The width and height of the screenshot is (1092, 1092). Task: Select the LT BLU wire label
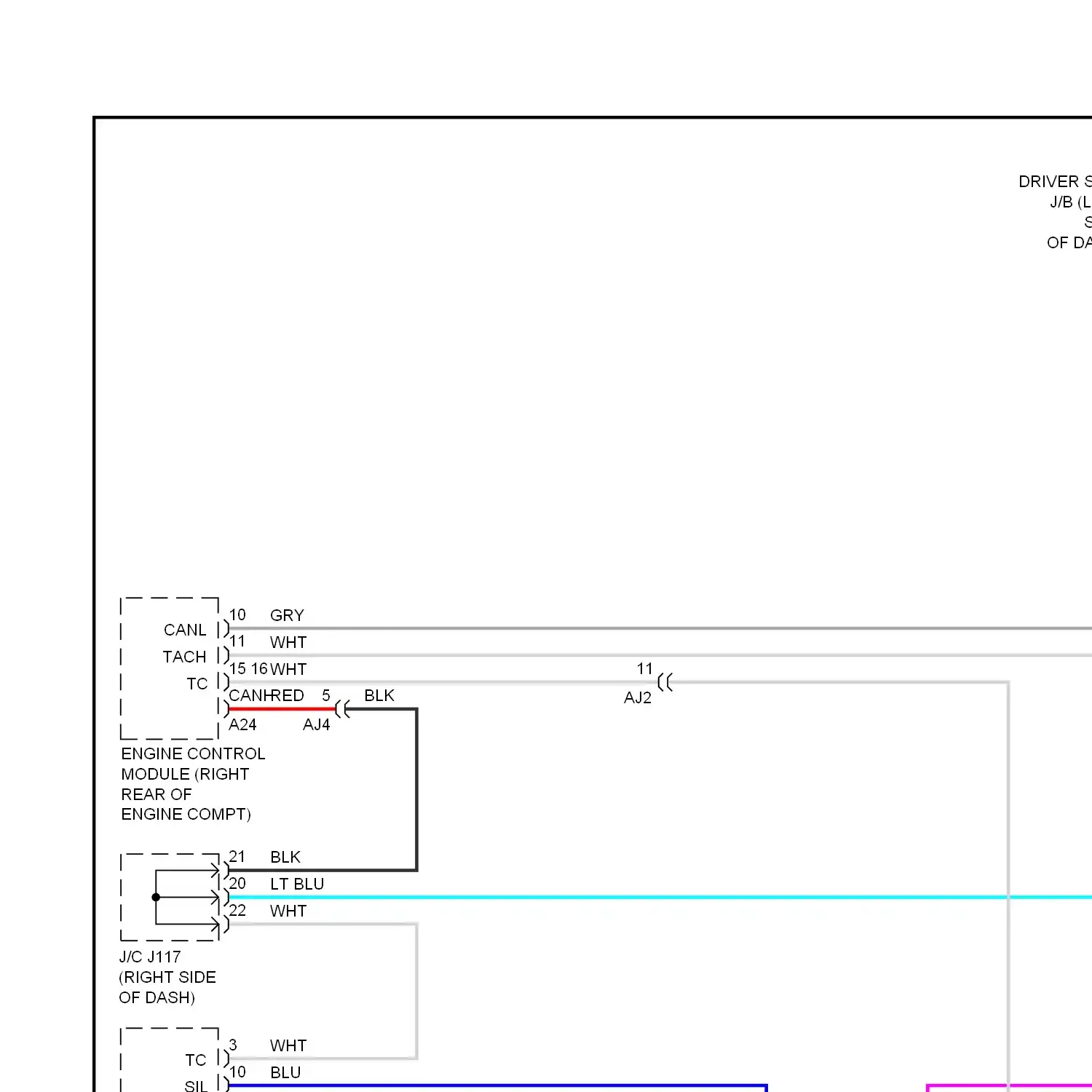[x=297, y=884]
